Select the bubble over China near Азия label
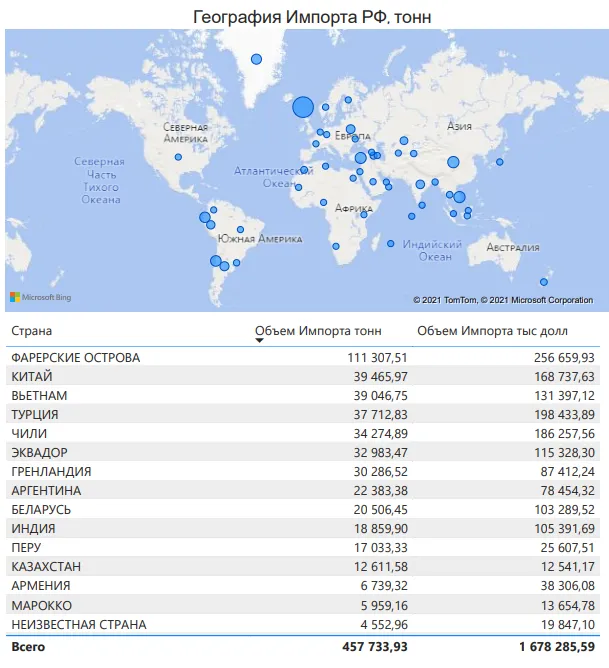Image resolution: width=609 pixels, height=668 pixels. coord(453,162)
